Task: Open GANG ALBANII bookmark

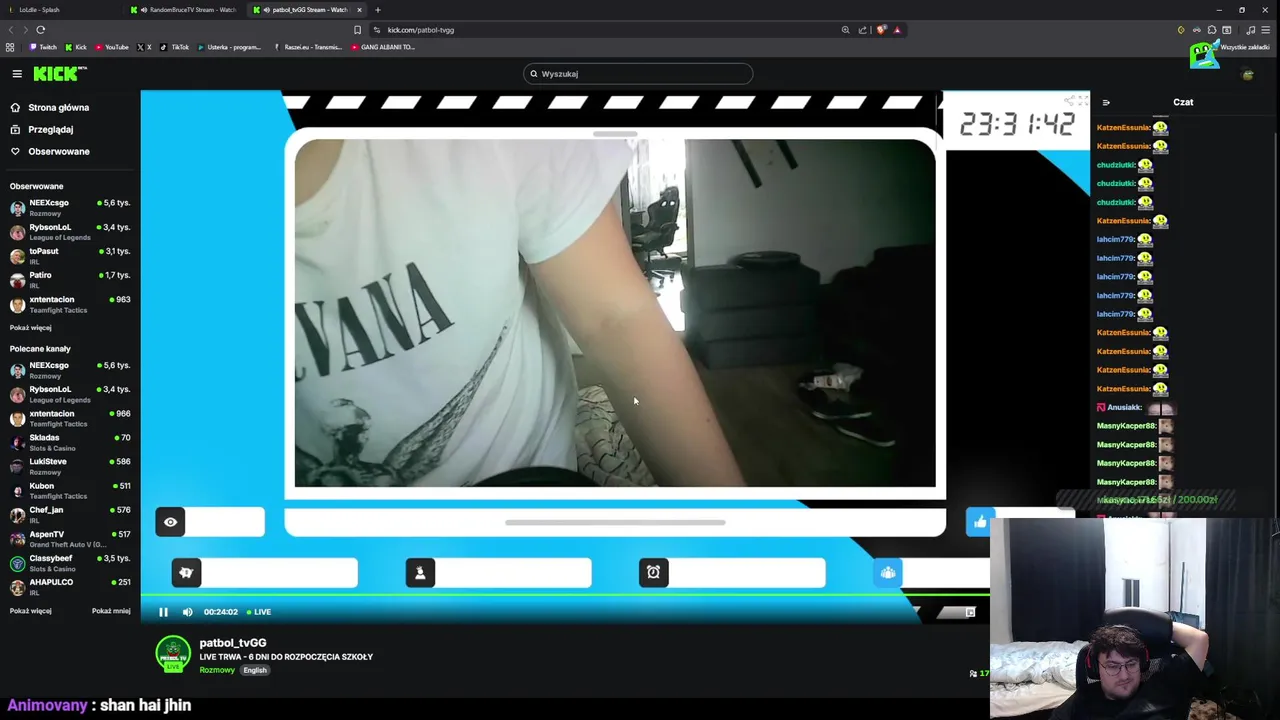Action: pos(382,47)
